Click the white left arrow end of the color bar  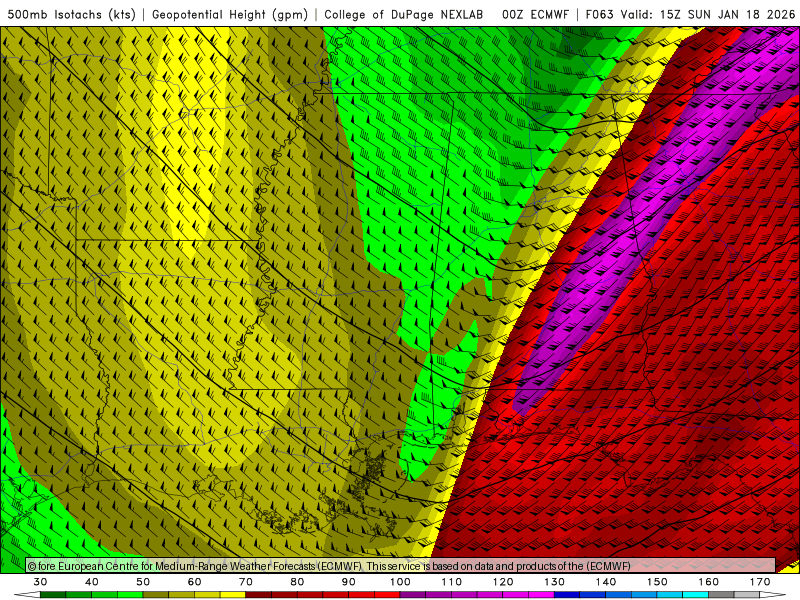[x=27, y=595]
